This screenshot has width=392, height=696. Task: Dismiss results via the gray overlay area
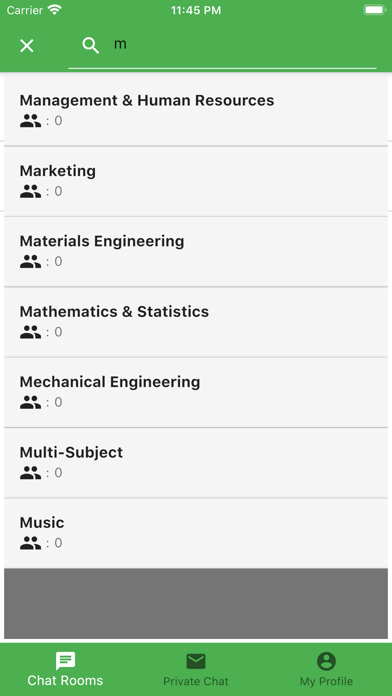tap(196, 604)
